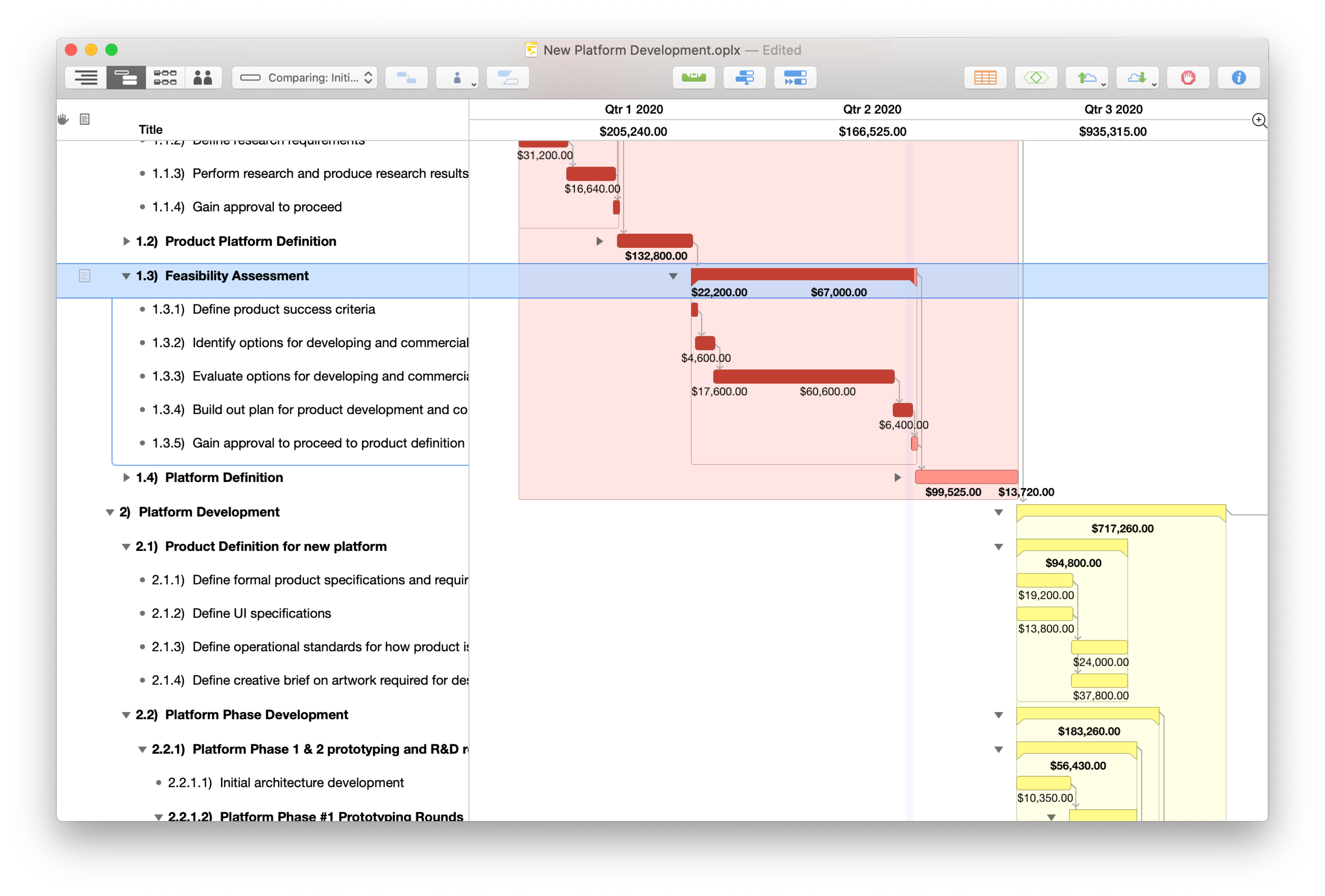Expand 1.2 Product Platform Definition group
Viewport: 1325px width, 896px height.
[x=126, y=241]
